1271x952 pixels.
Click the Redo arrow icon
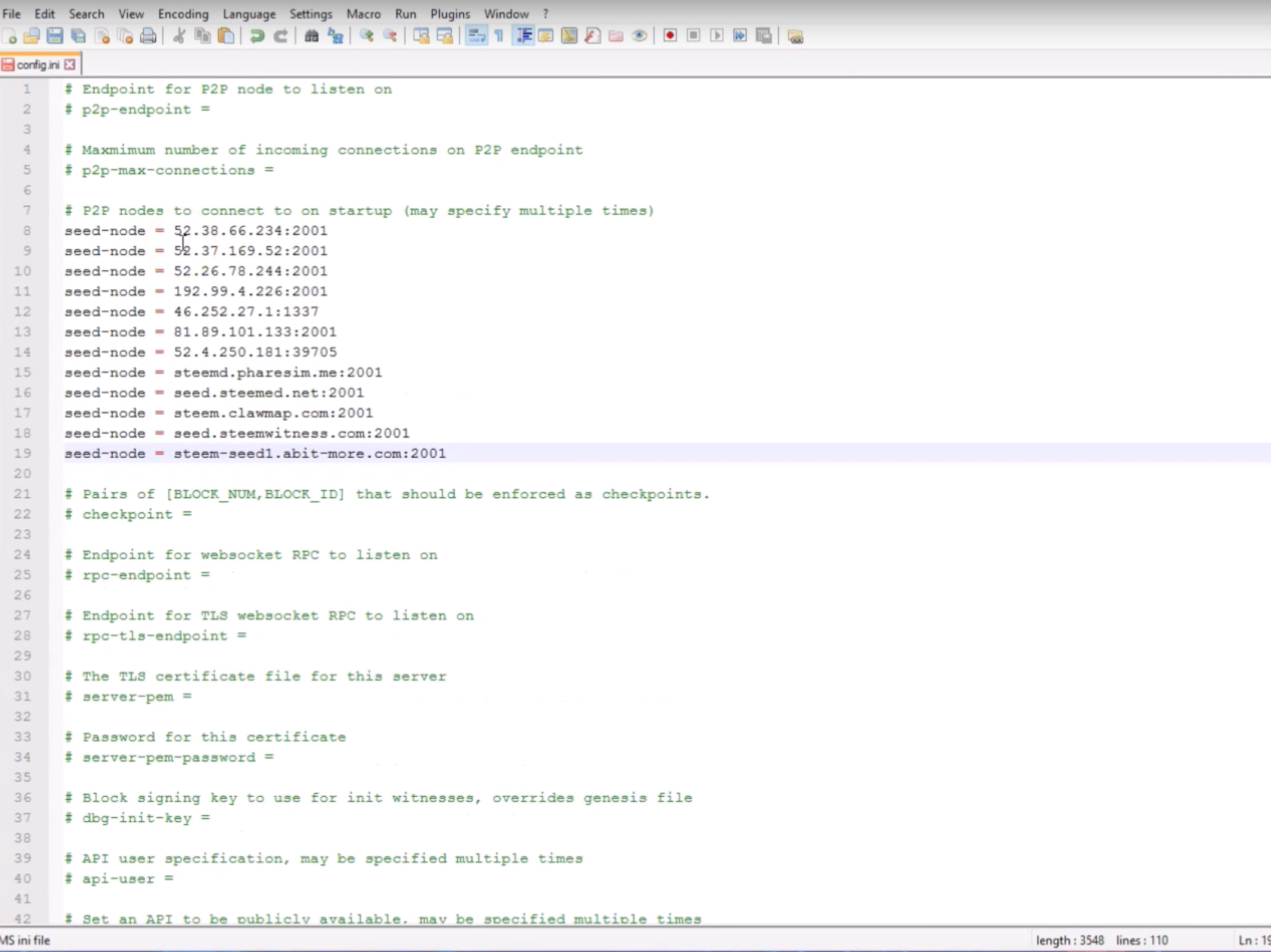tap(280, 36)
